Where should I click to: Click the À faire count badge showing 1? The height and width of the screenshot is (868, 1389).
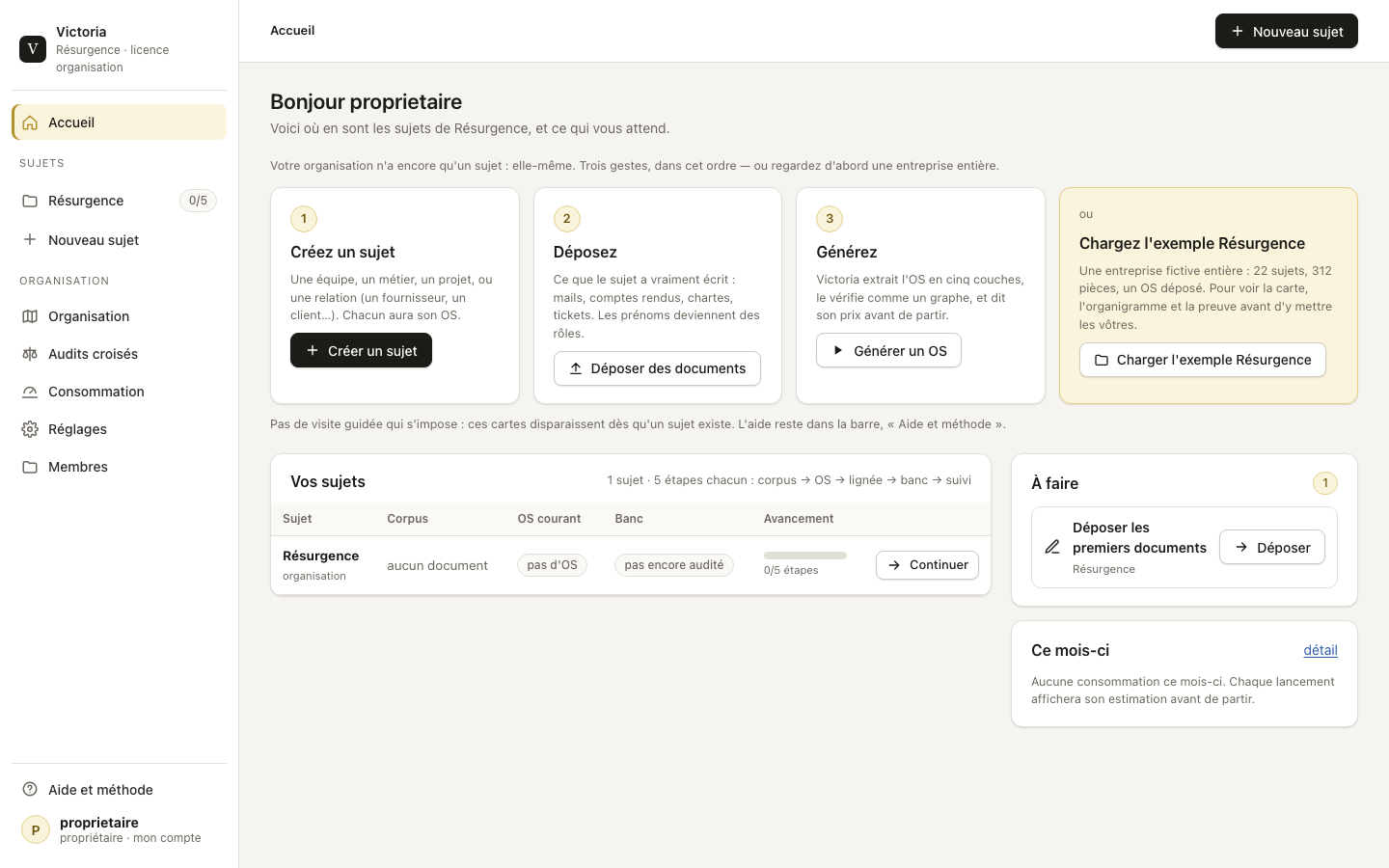[1325, 483]
